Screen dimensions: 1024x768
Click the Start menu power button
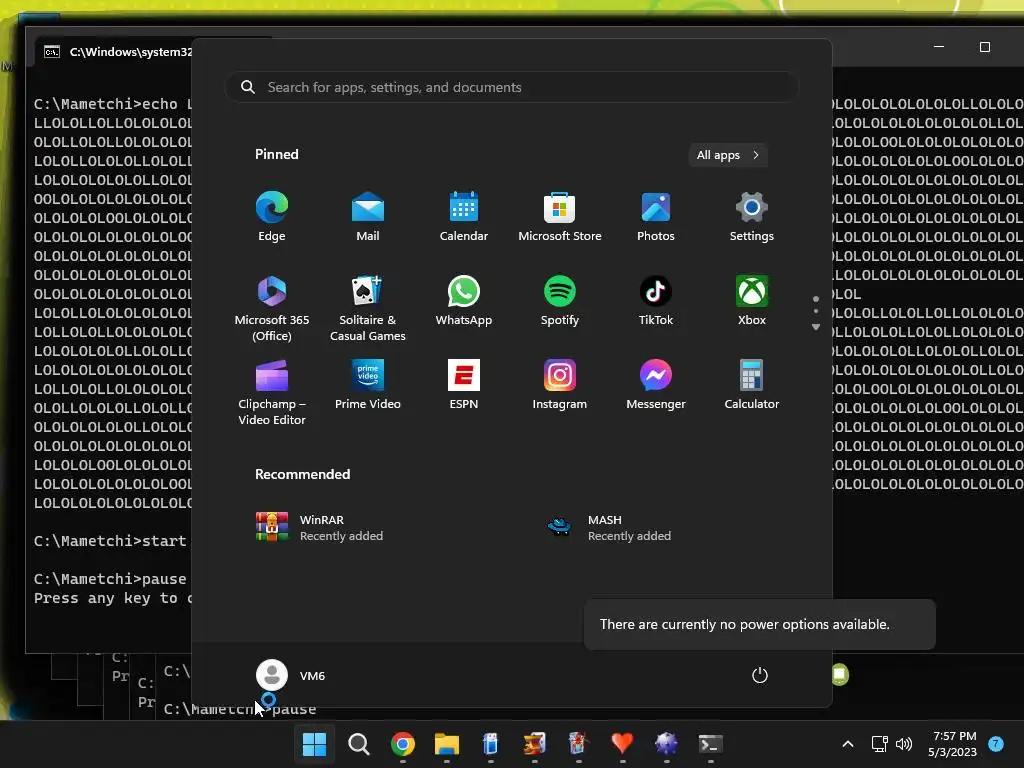pos(760,675)
